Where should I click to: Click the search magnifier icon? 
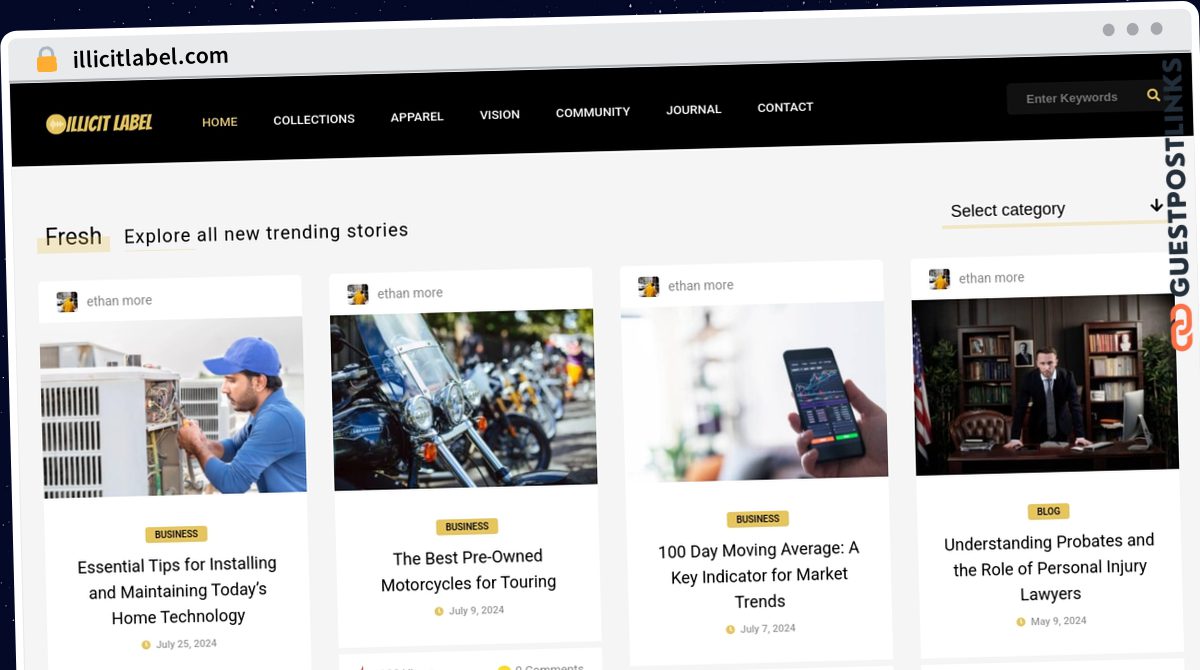[x=1153, y=95]
